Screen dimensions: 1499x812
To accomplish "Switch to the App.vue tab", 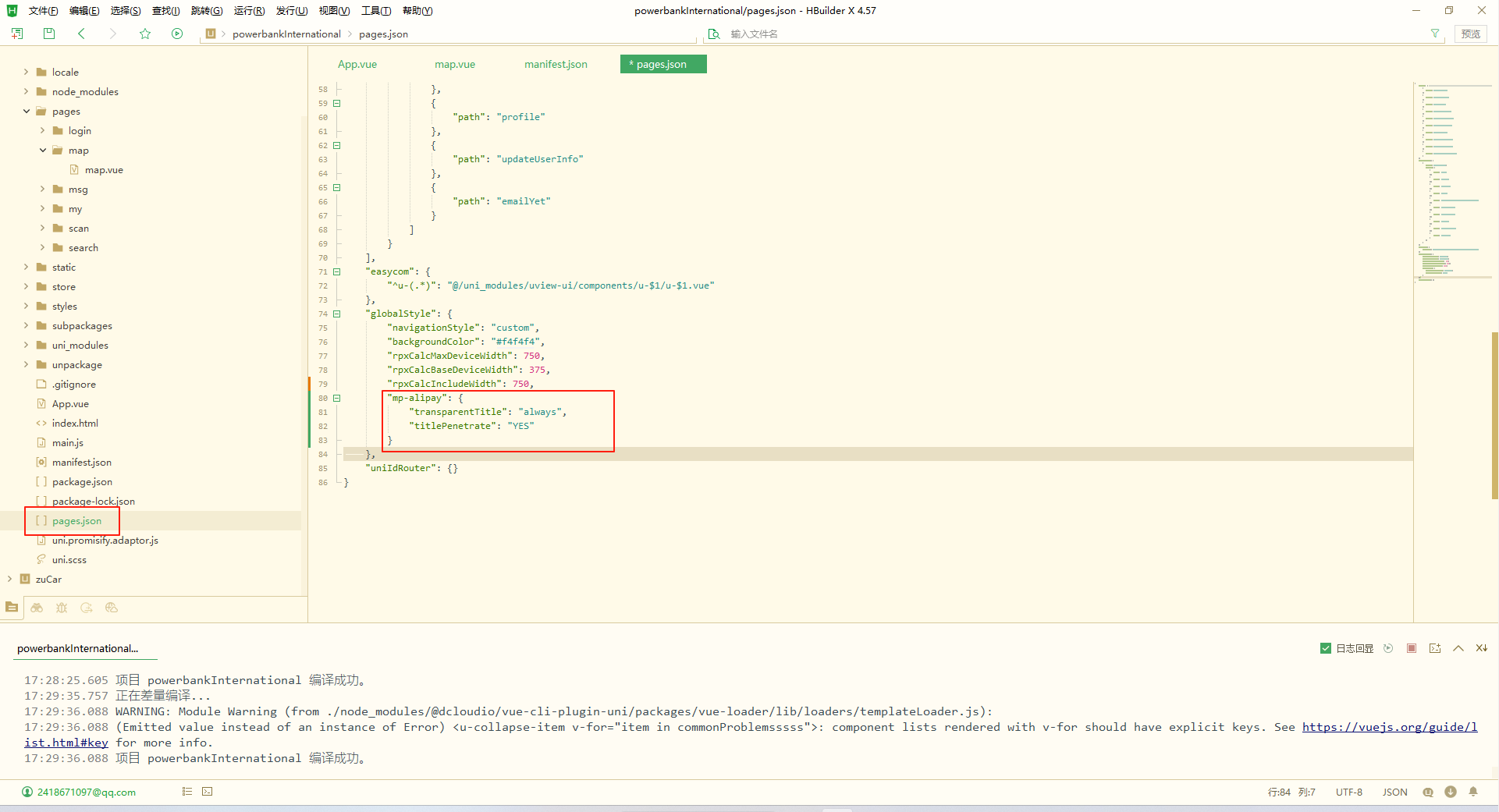I will tap(357, 64).
